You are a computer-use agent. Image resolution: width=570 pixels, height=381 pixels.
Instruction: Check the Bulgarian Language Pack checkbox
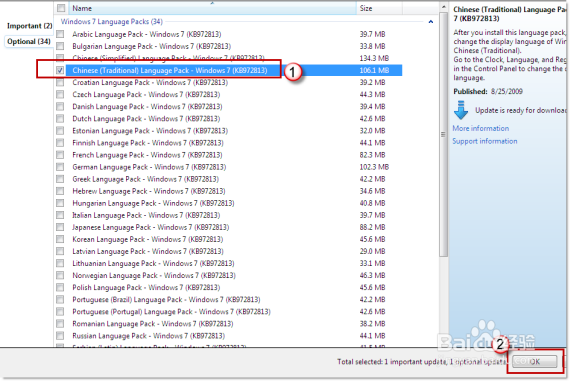click(60, 46)
